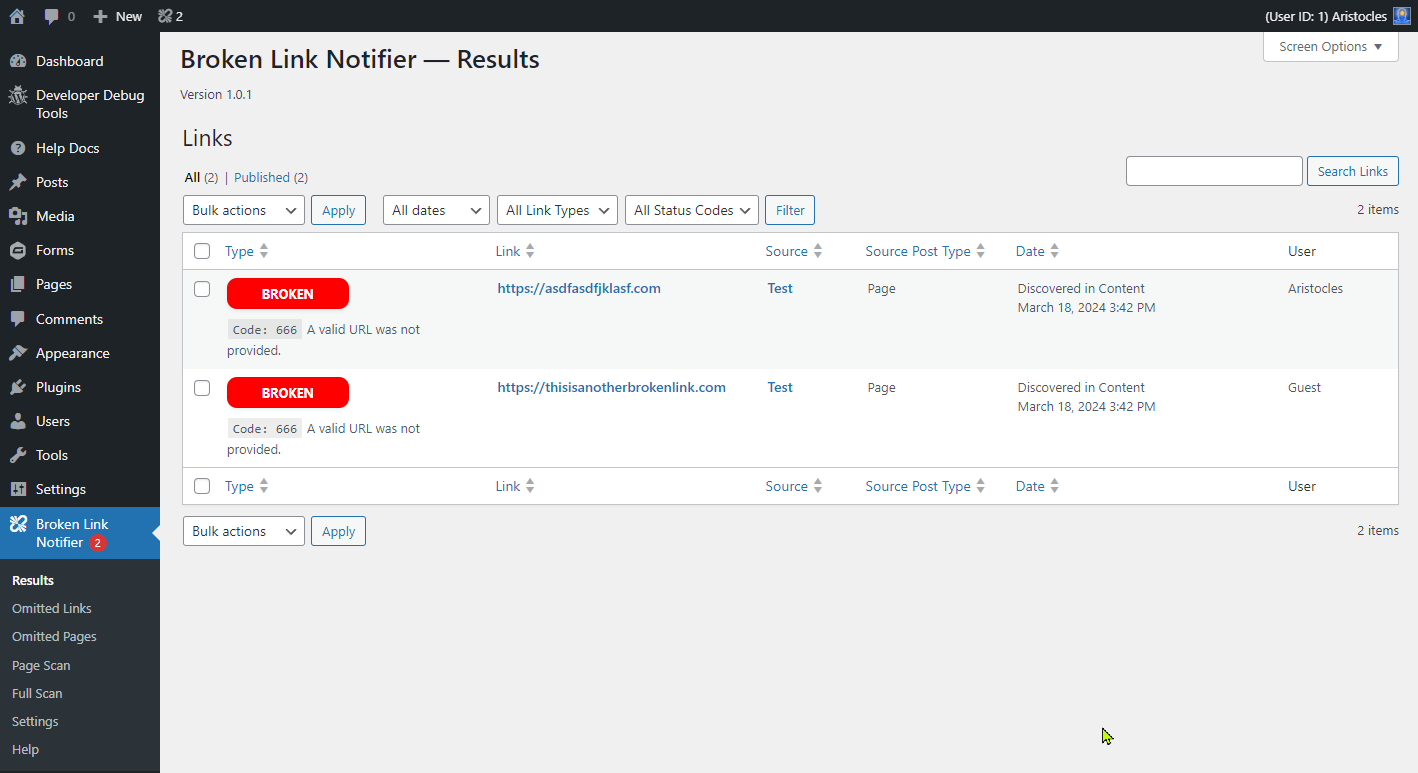Open the link https://asdfasdfjklasf.com
The width and height of the screenshot is (1418, 773).
click(x=579, y=288)
